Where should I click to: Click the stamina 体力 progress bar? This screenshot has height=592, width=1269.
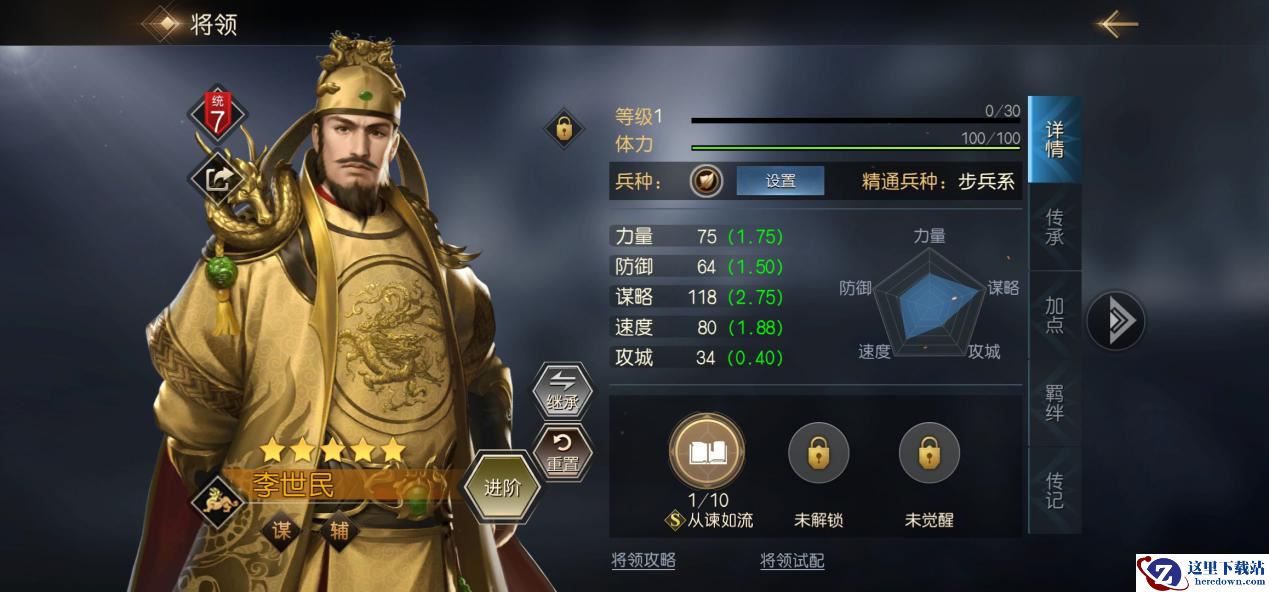click(x=855, y=148)
